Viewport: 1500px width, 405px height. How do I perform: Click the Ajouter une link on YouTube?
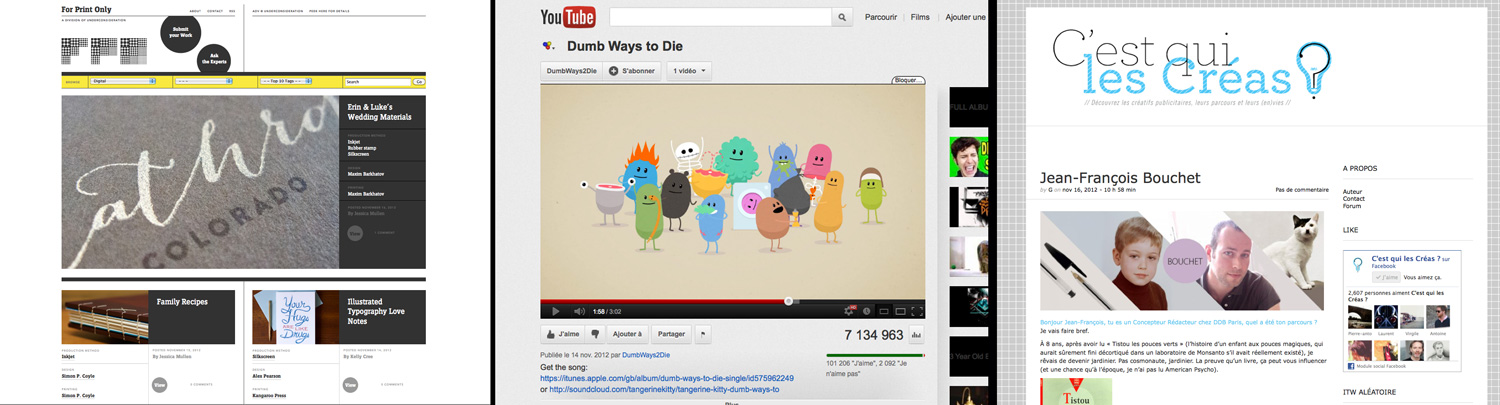965,17
